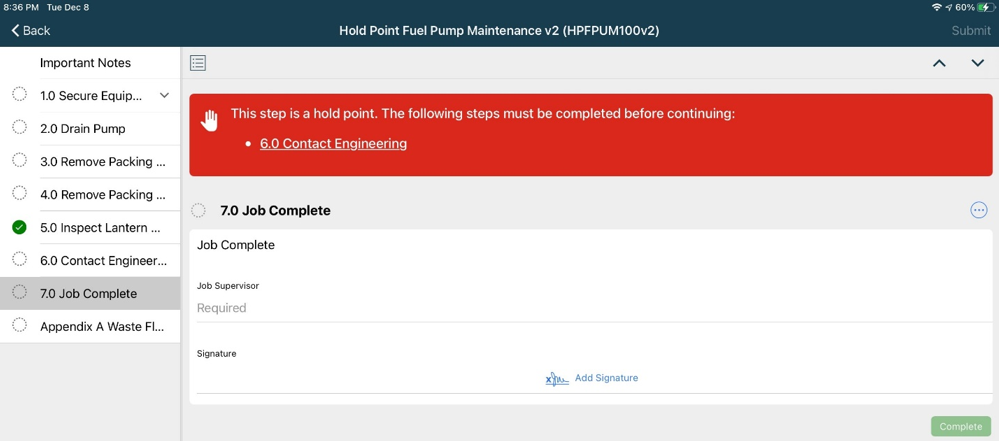
Task: Go to previous step with up chevron
Action: [x=939, y=63]
